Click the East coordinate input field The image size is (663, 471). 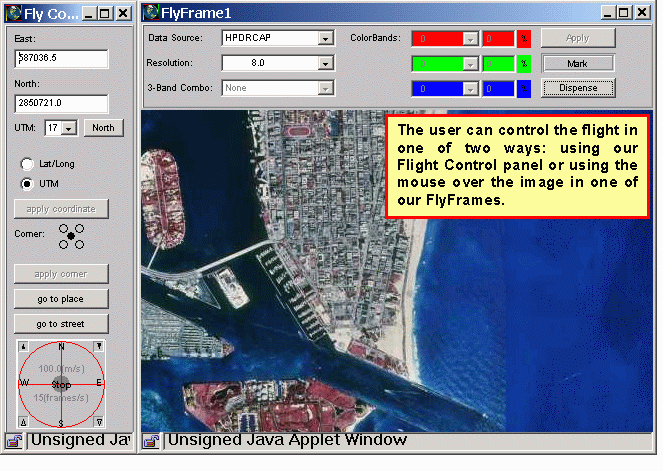[x=61, y=59]
